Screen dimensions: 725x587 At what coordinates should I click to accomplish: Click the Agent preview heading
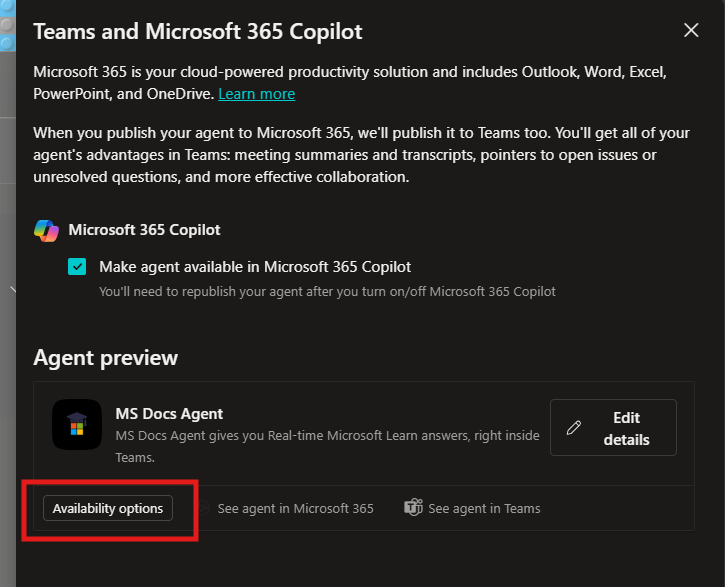[106, 357]
